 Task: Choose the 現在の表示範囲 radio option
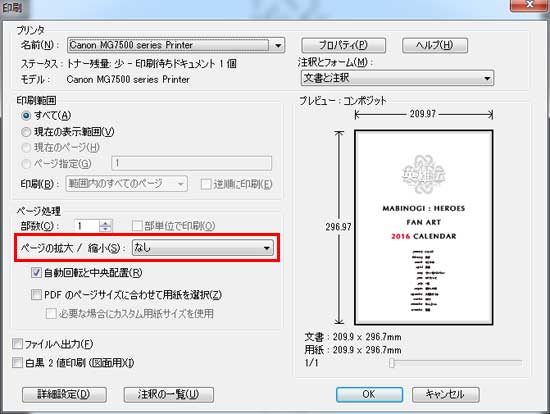pyautogui.click(x=26, y=132)
